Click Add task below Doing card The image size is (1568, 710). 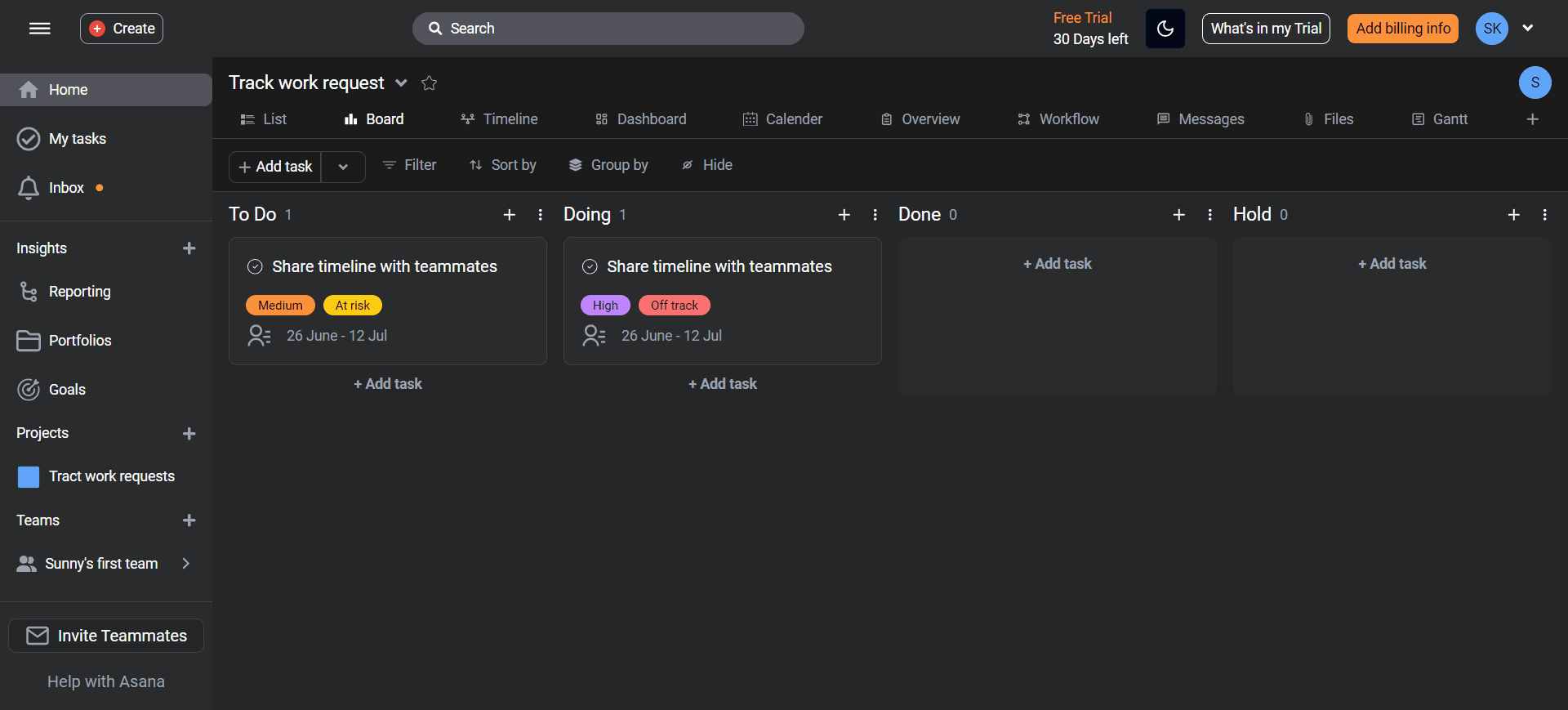click(723, 384)
